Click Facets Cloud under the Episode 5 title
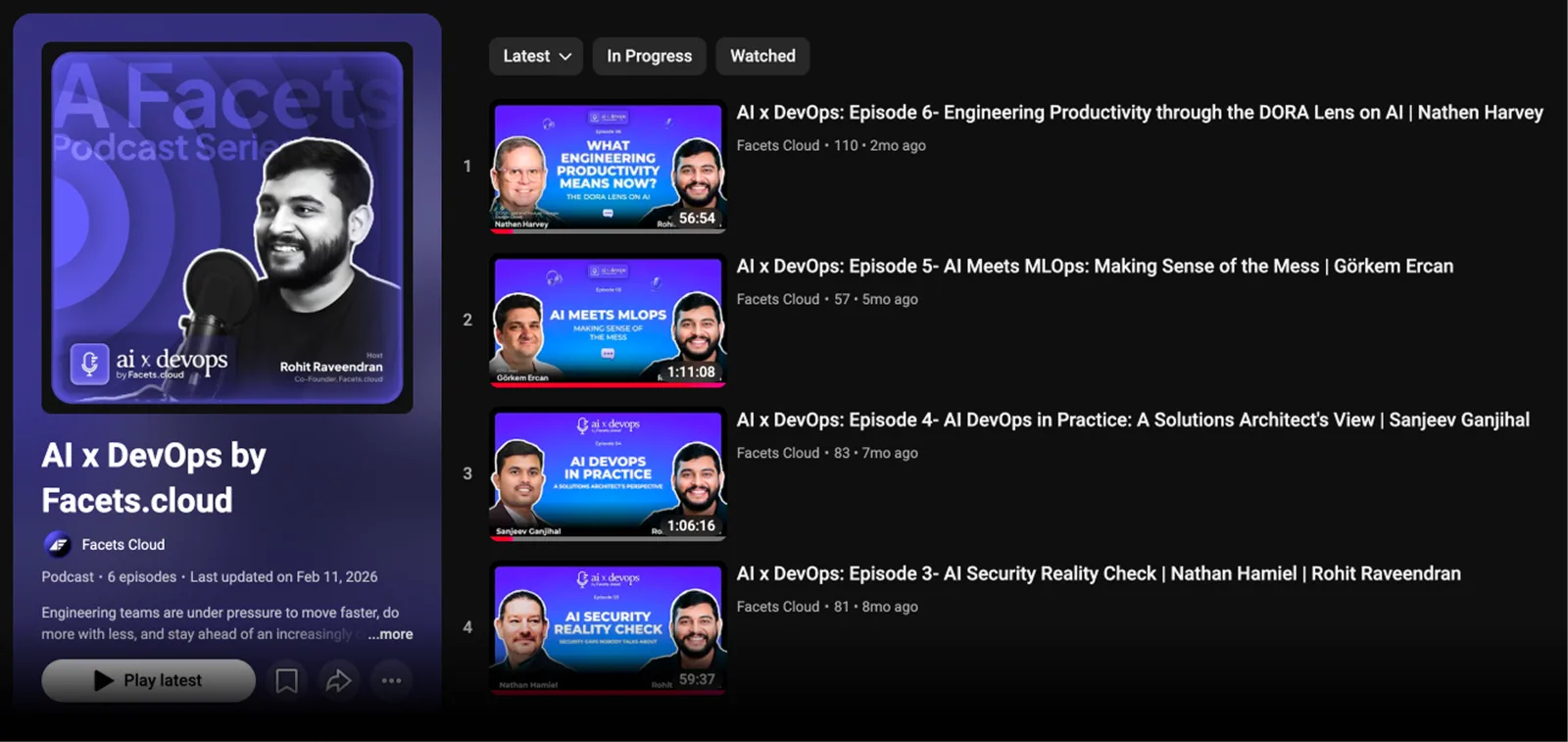 tap(778, 299)
